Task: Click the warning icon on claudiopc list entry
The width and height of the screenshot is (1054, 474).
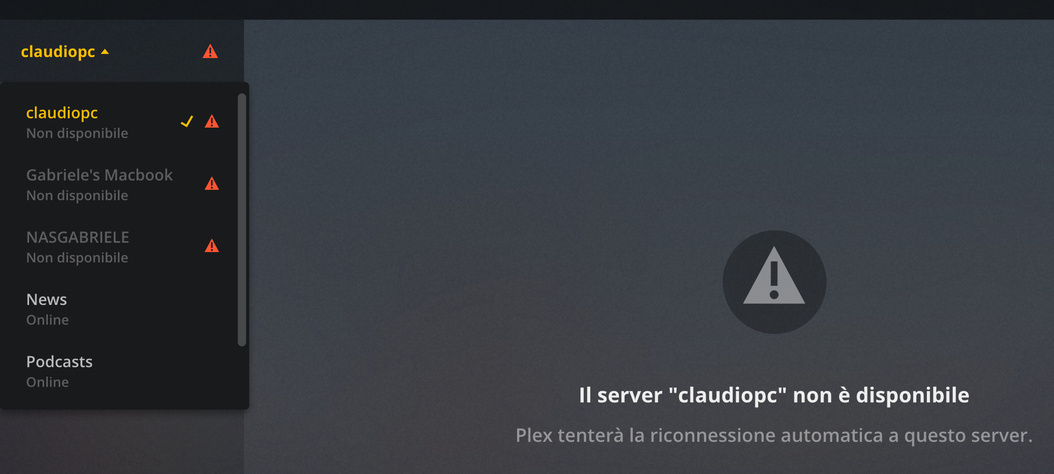Action: [x=212, y=122]
